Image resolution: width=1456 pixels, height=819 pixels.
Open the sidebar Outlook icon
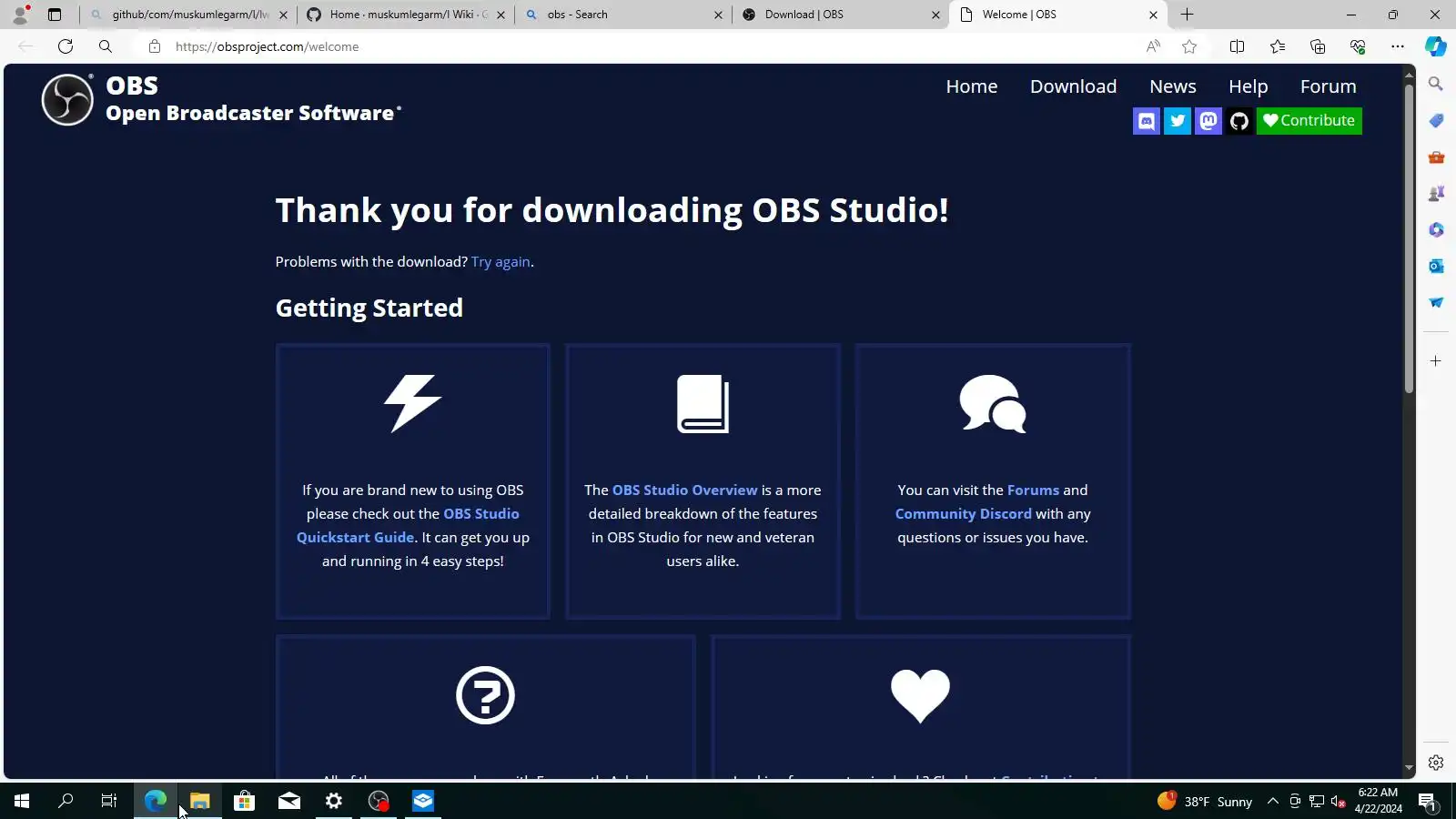point(1436,266)
